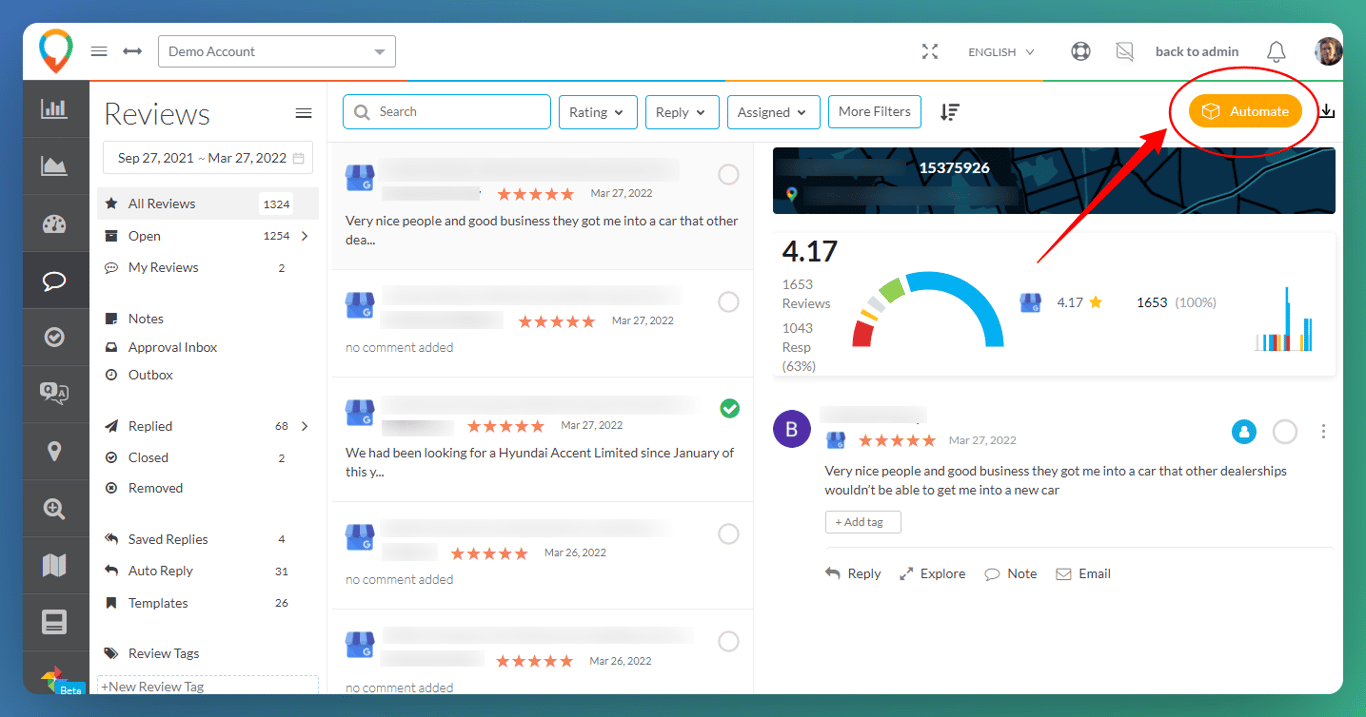Click the sort order icon next to More Filters

pos(950,112)
